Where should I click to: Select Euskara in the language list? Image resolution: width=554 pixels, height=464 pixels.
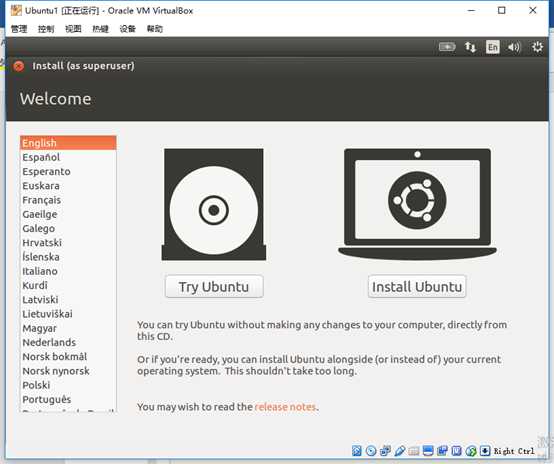tap(68, 186)
